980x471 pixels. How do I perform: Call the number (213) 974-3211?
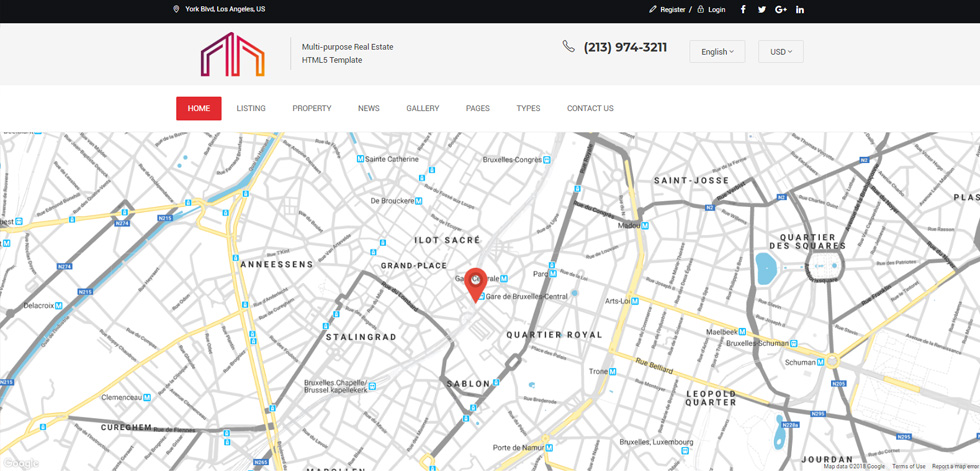(625, 47)
